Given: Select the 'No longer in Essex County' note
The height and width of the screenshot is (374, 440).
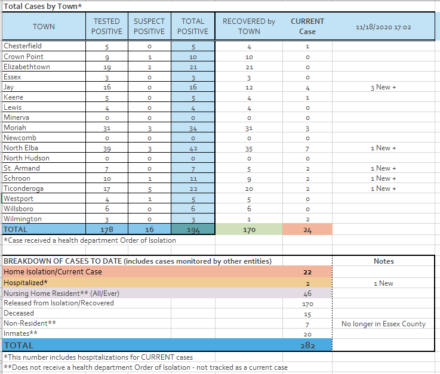Looking at the screenshot, I should [x=383, y=324].
